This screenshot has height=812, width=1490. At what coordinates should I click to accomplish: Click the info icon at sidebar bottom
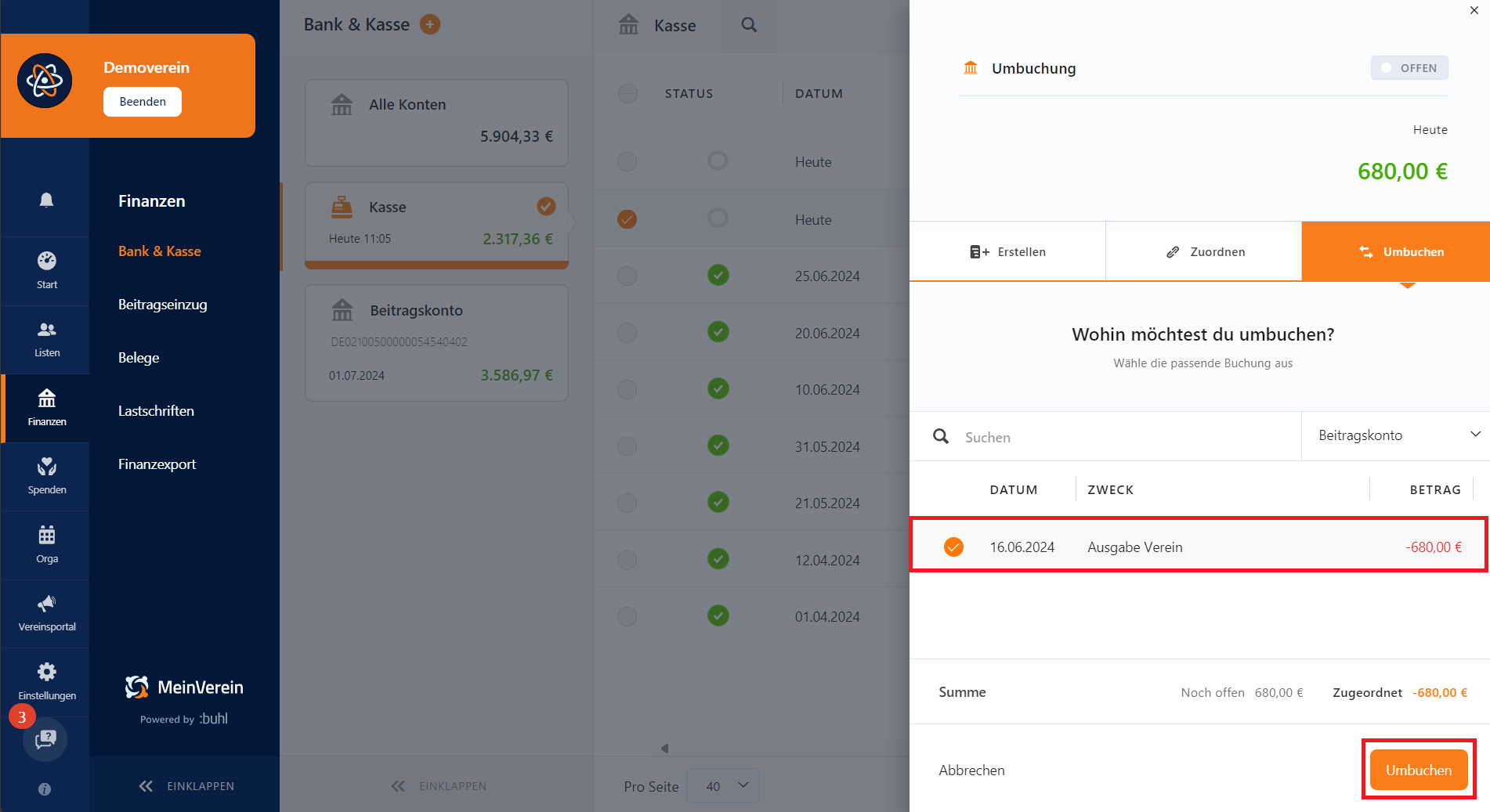pyautogui.click(x=45, y=789)
